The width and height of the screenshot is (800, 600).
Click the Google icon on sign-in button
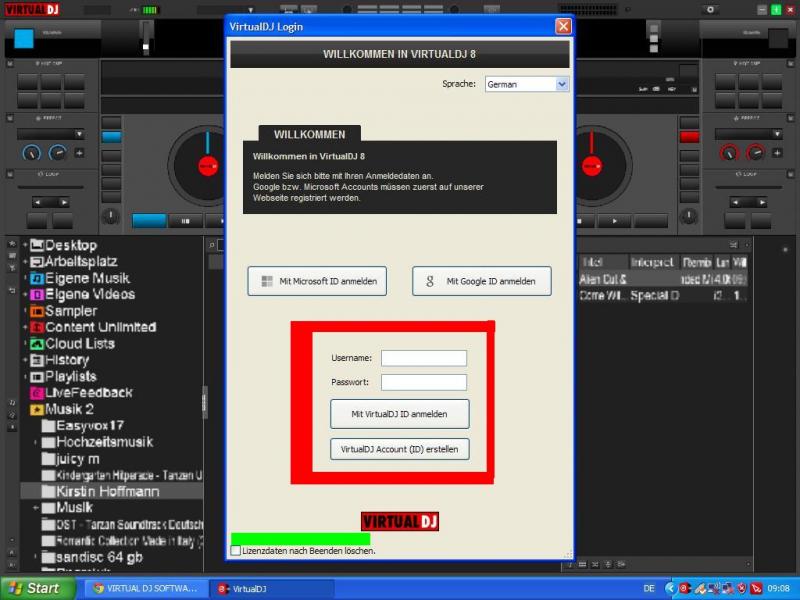coord(430,282)
